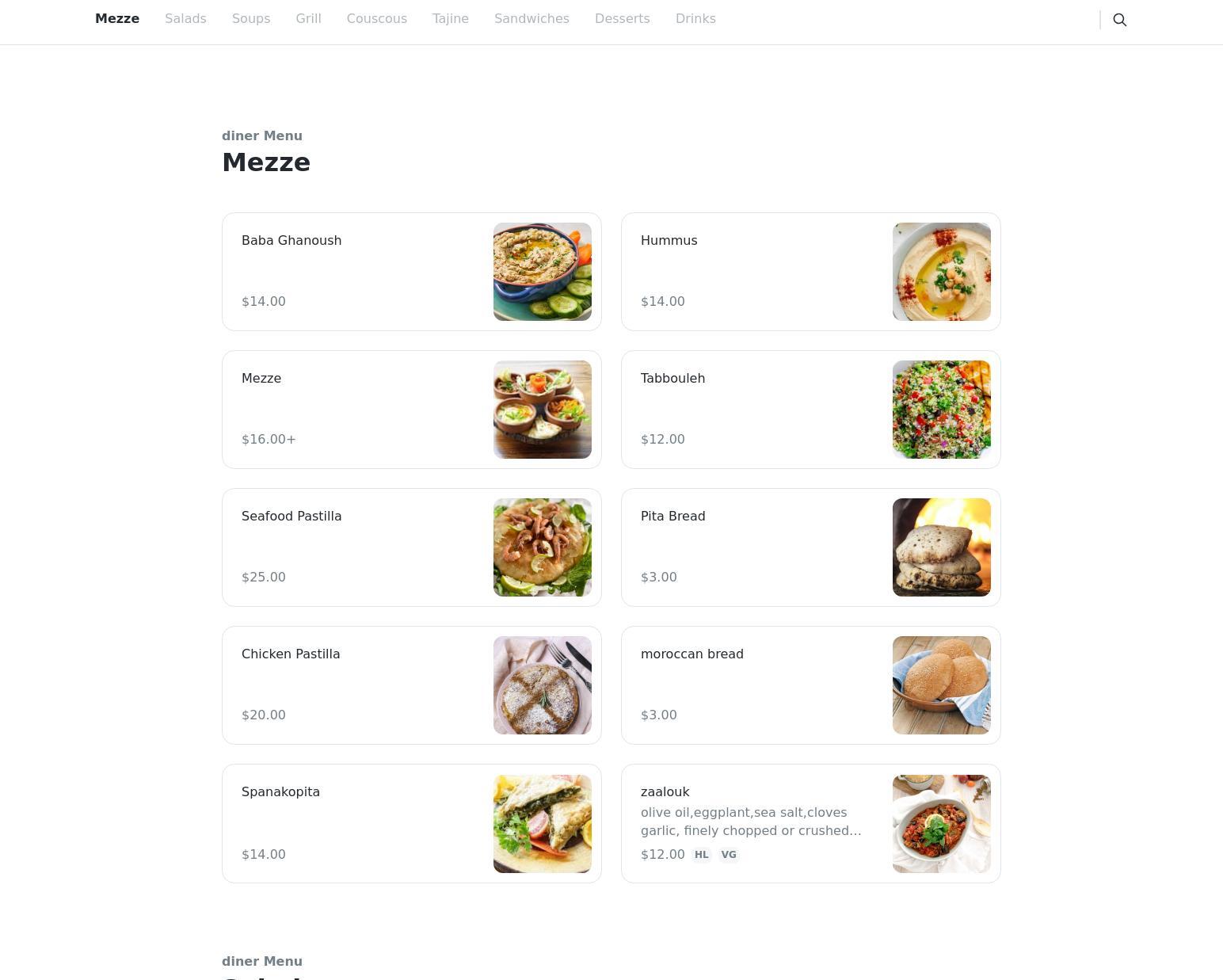Jump to the Sandwiches section
This screenshot has height=980, width=1223.
coord(531,18)
